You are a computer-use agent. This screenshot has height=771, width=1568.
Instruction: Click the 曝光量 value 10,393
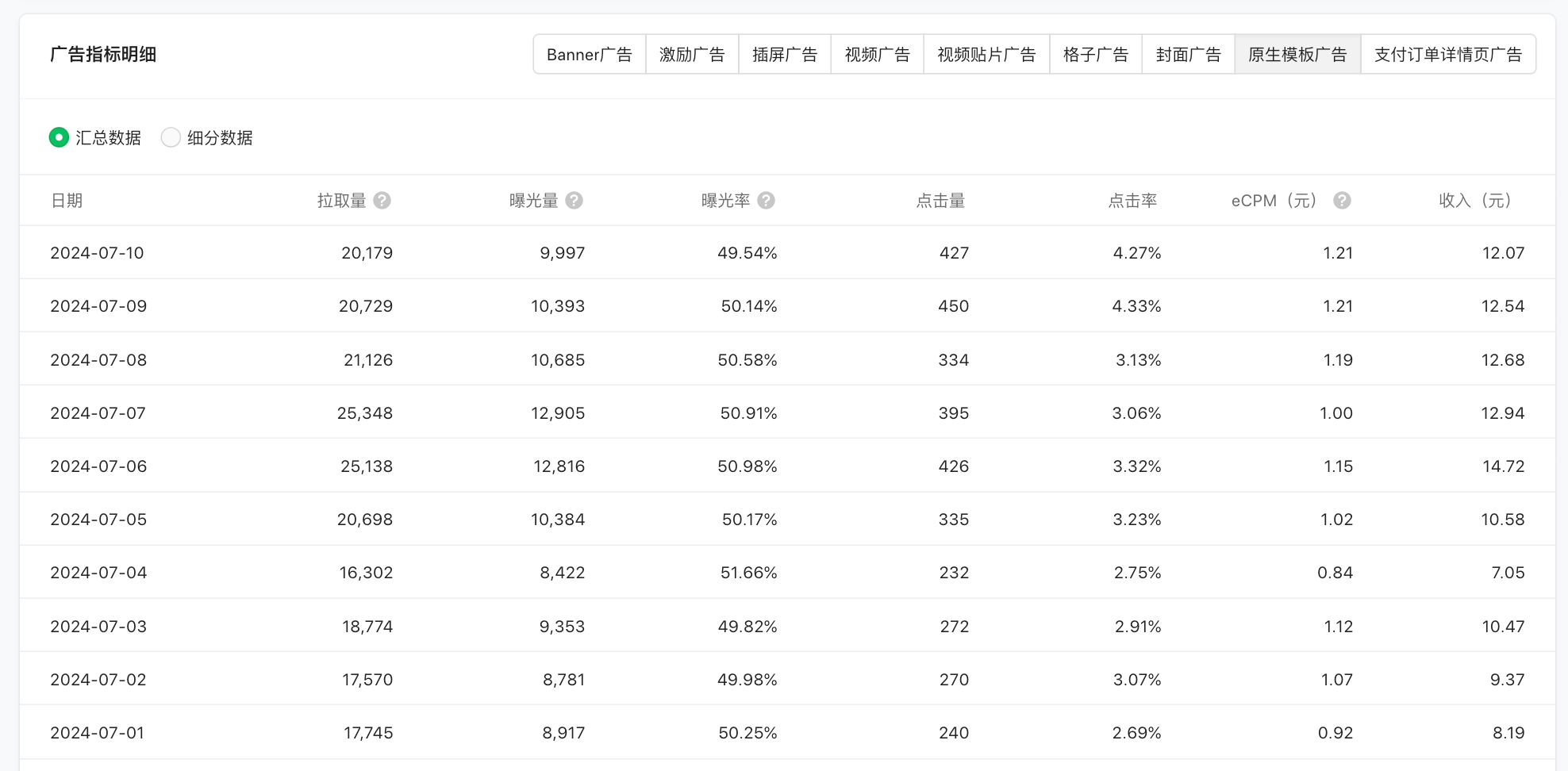[558, 306]
